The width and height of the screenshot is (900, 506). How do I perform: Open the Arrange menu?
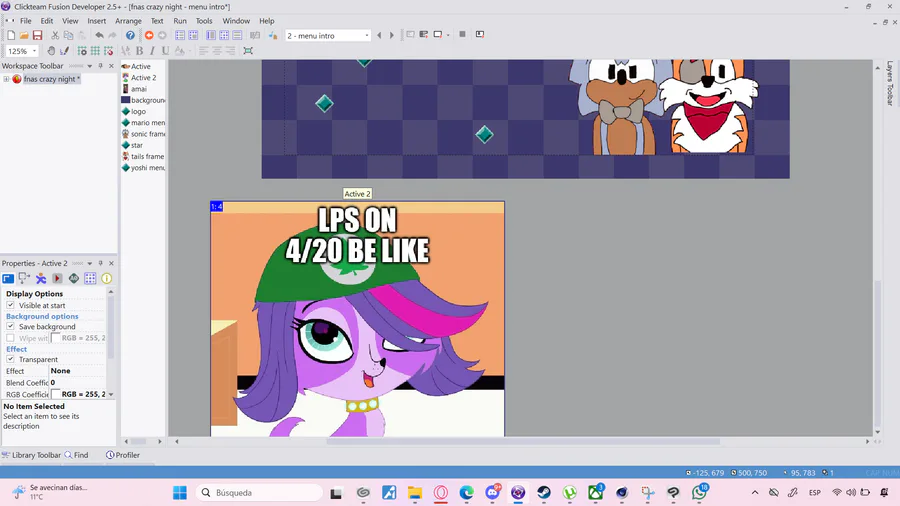point(128,21)
